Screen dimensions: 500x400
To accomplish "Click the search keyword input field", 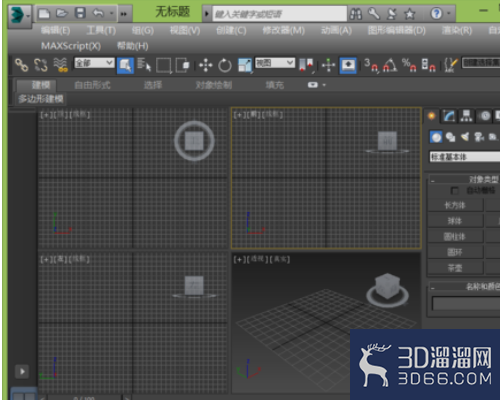I will (x=280, y=14).
